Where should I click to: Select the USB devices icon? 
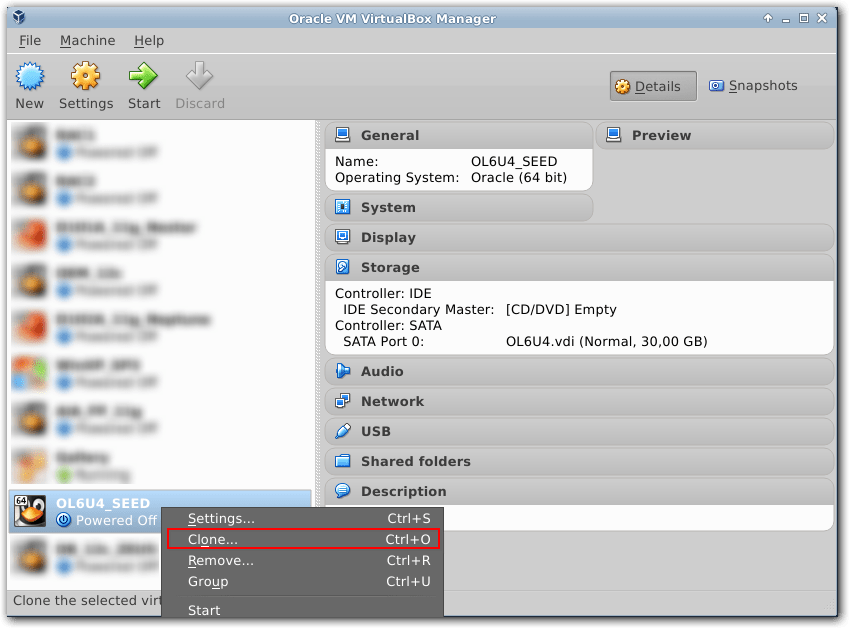click(x=340, y=431)
